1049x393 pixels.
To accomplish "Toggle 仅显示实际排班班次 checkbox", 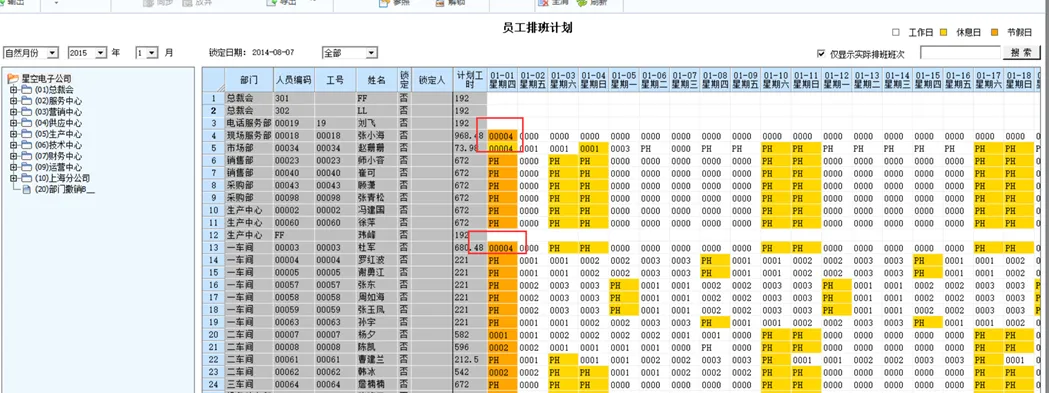I will coord(821,54).
